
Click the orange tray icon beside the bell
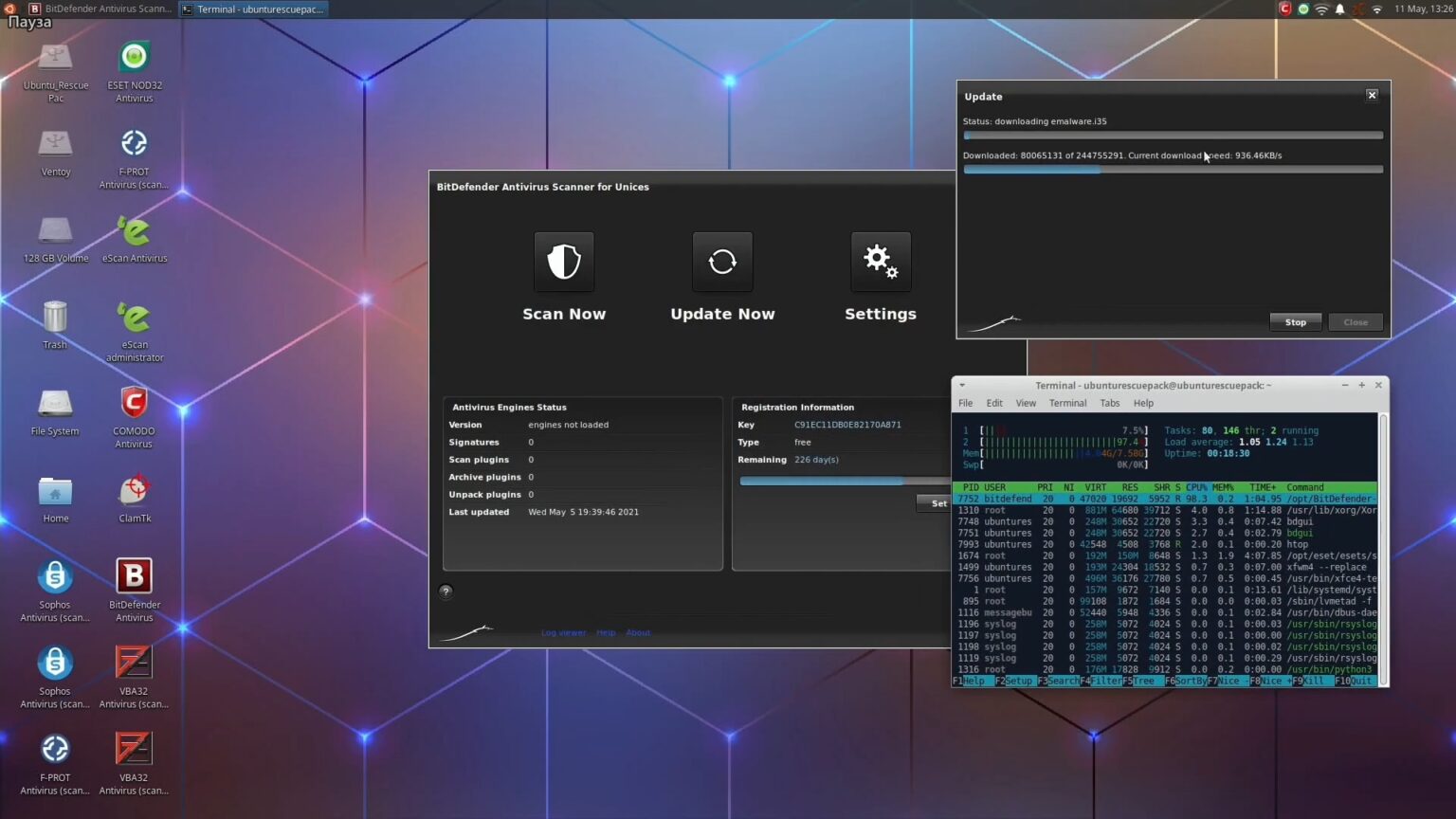point(1358,9)
